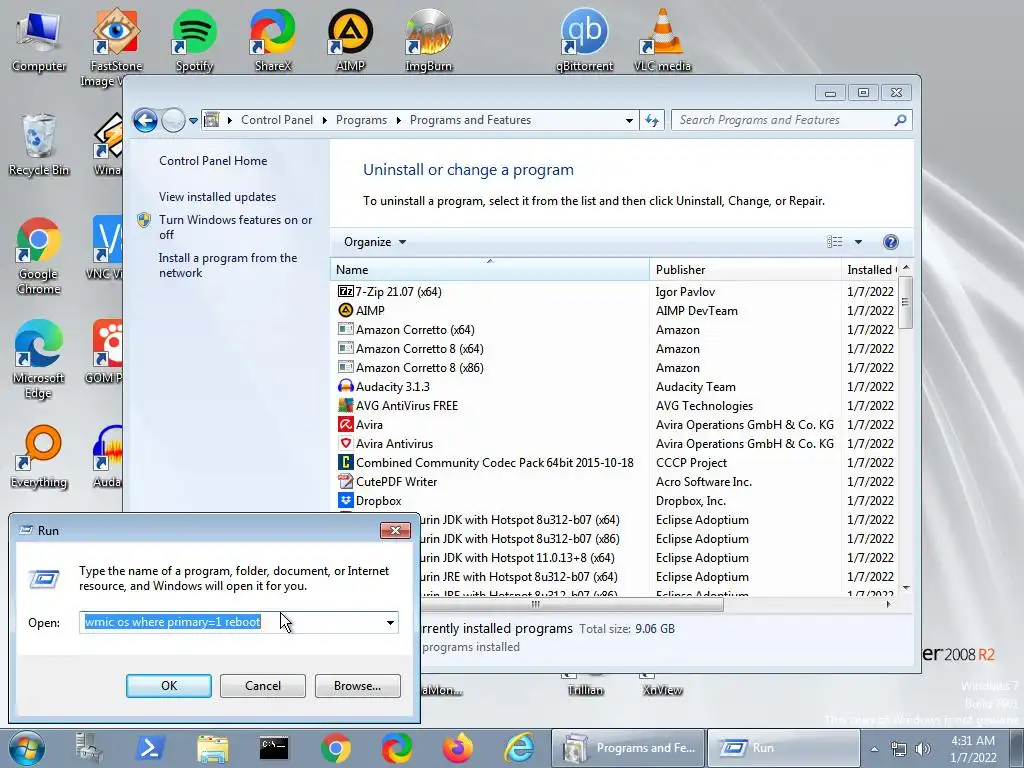Viewport: 1024px width, 768px height.
Task: Sort by the Publisher column header
Action: (x=745, y=270)
